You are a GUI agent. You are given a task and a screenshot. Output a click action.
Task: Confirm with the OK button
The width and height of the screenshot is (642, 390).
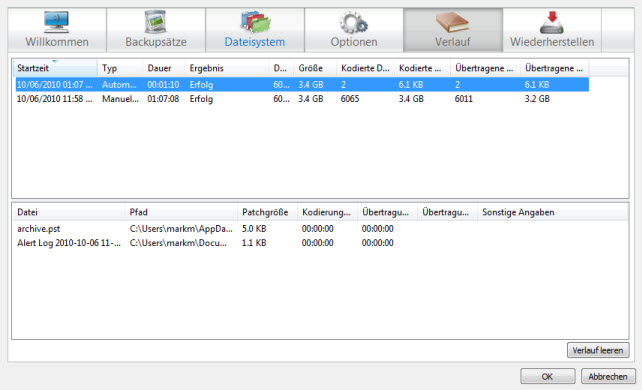click(x=547, y=376)
